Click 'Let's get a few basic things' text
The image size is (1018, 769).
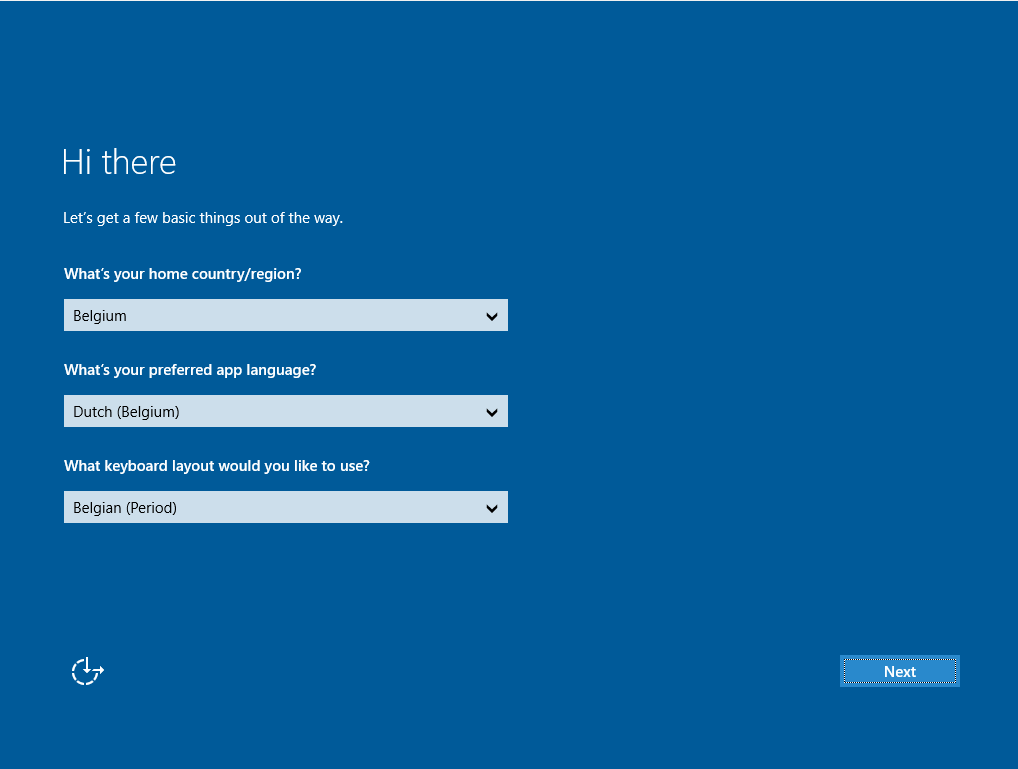pyautogui.click(x=203, y=218)
